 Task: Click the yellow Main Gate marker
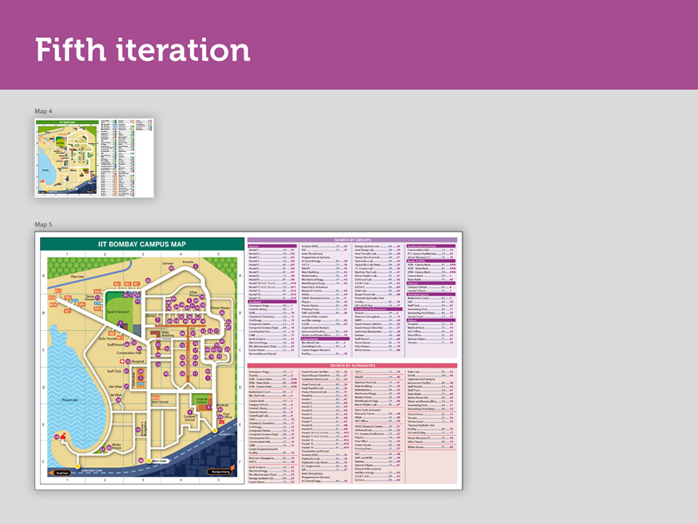pyautogui.click(x=149, y=461)
